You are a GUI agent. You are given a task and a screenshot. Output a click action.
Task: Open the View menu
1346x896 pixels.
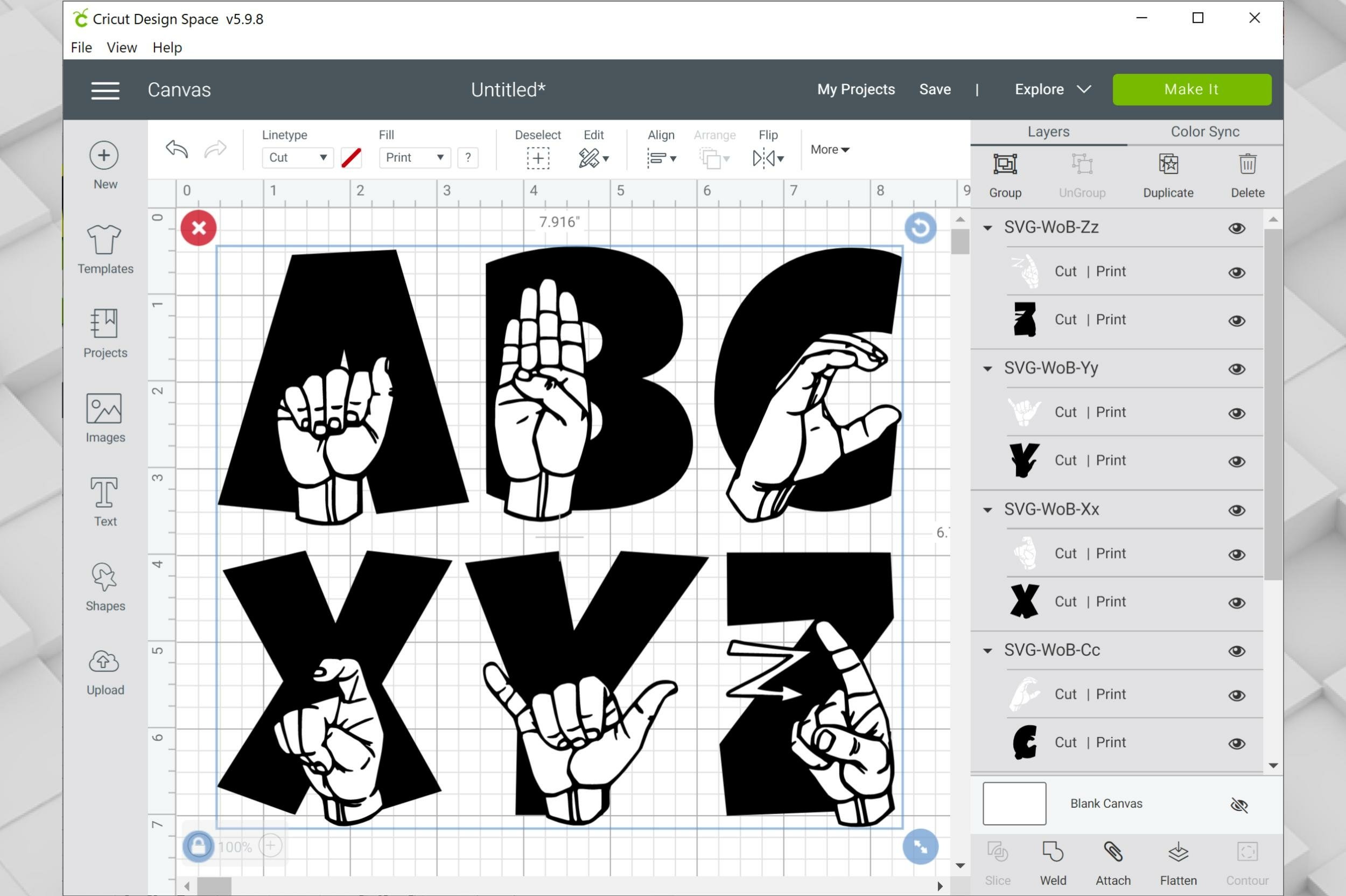coord(122,47)
